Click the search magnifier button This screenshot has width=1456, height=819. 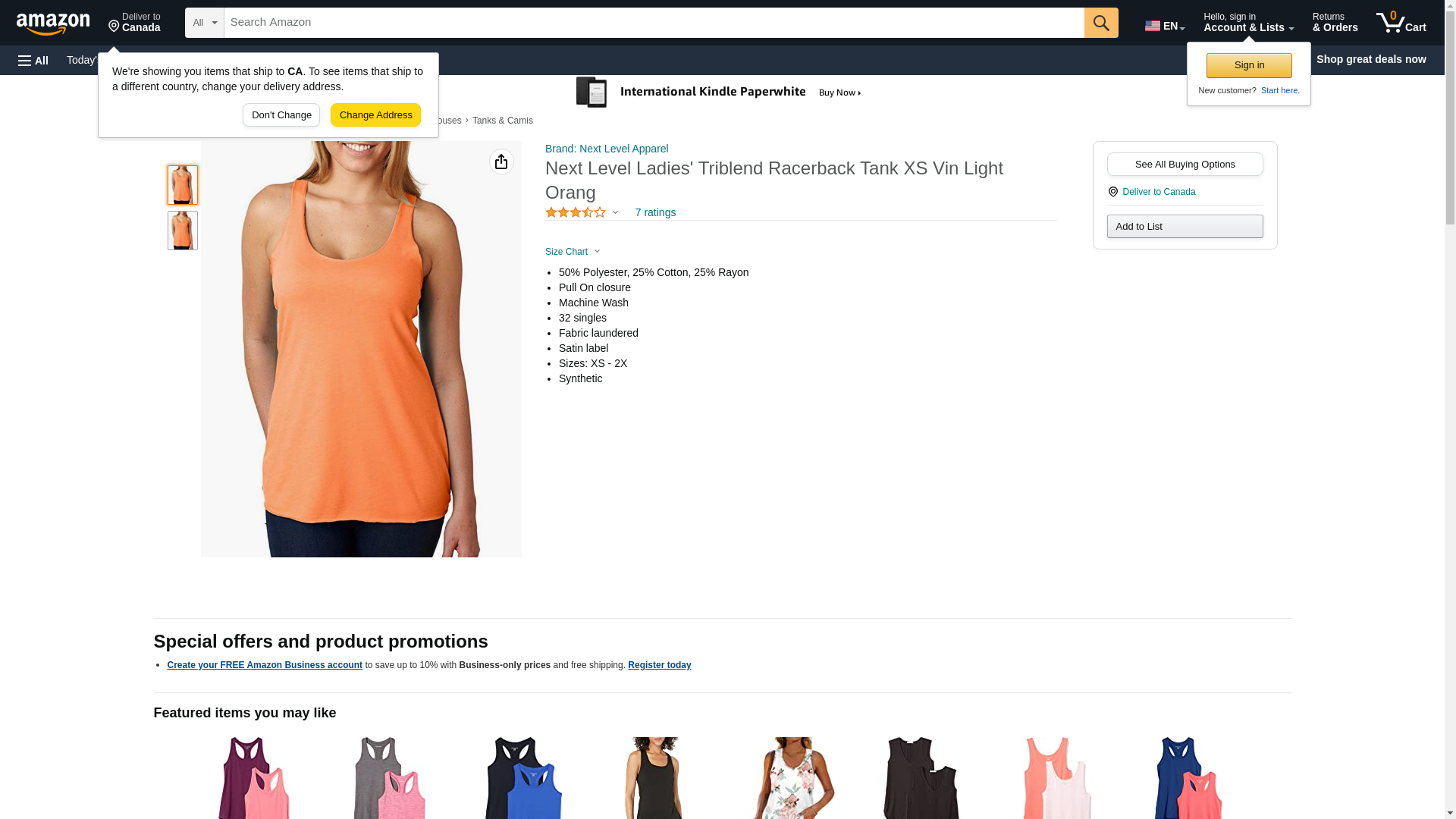pyautogui.click(x=1101, y=23)
